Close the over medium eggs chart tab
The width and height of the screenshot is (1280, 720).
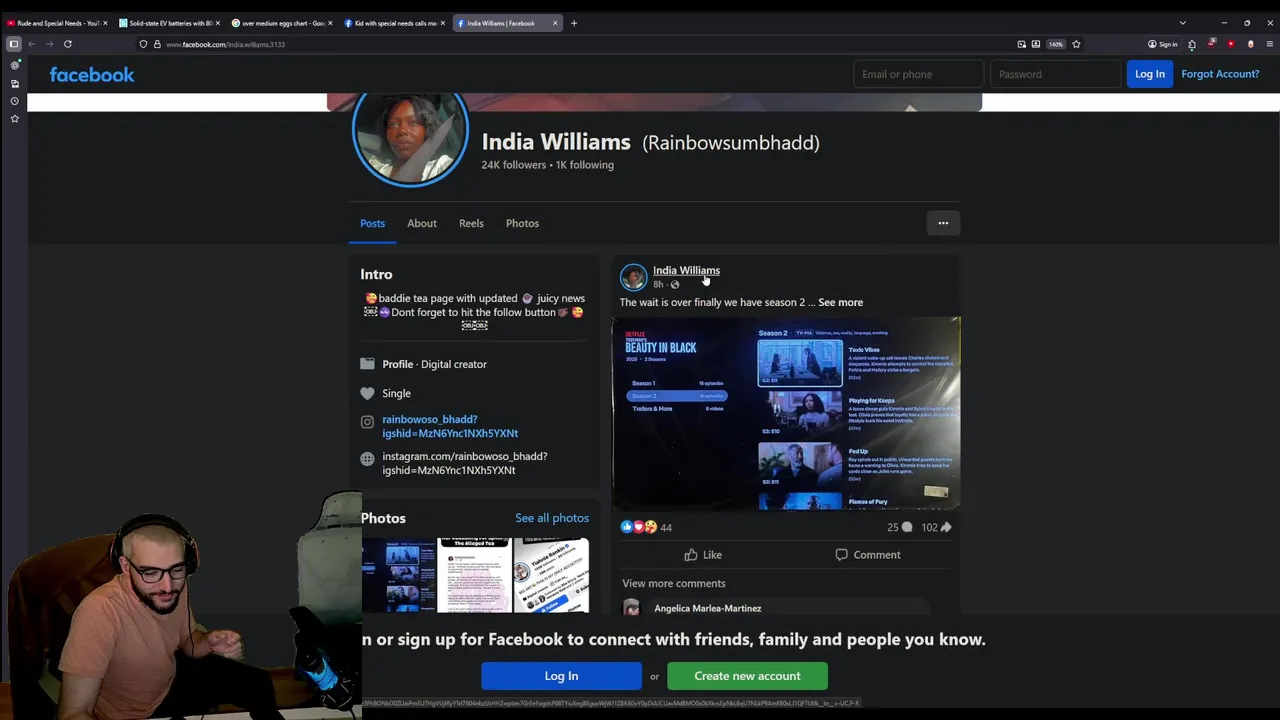point(331,23)
